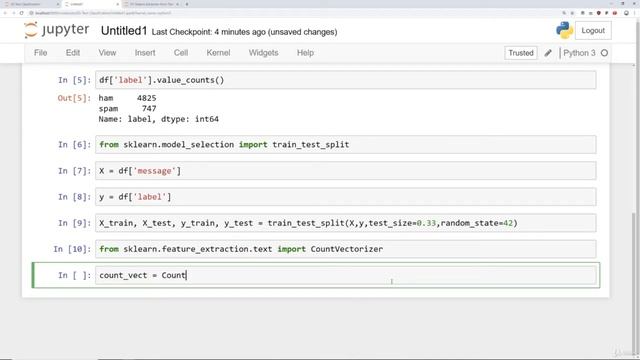Screen dimensions: 640x360
Task: Open the File menu
Action: tap(40, 53)
